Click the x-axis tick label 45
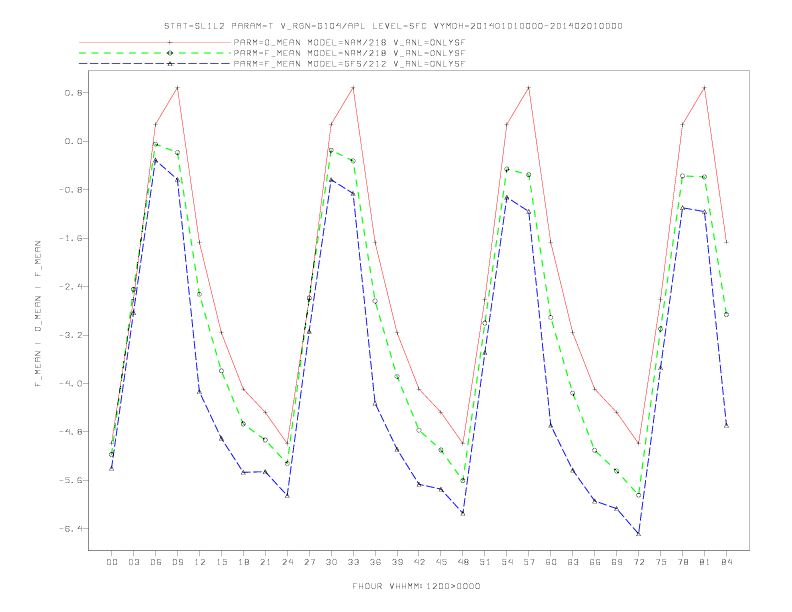Screen dimensions: 792x612 click(x=441, y=562)
